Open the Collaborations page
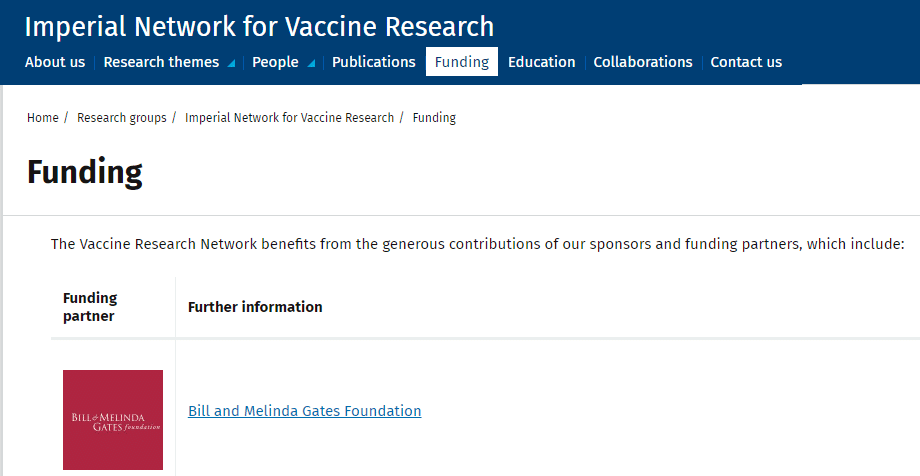Screen dimensions: 920x476 point(643,62)
